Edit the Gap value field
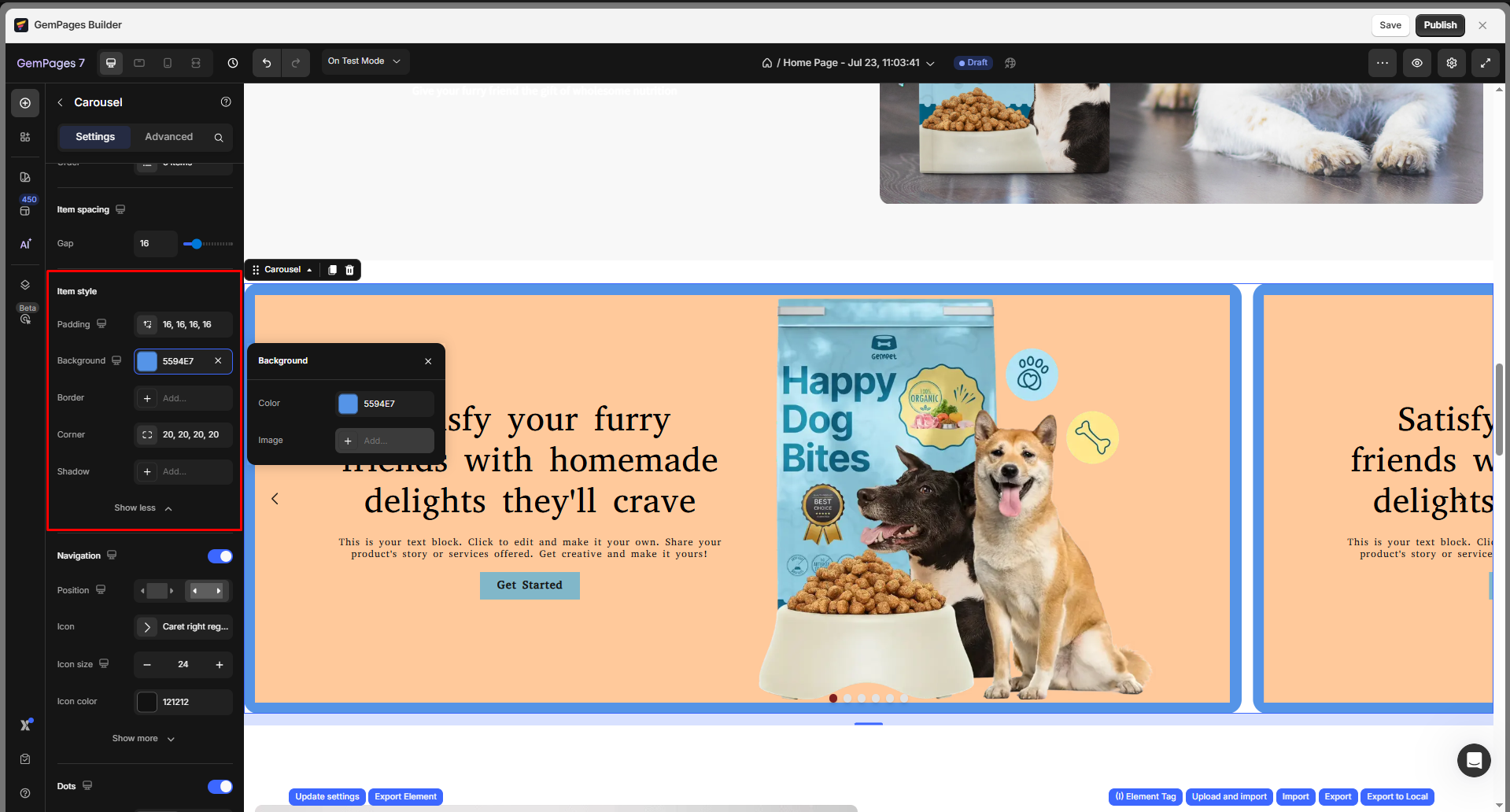This screenshot has width=1510, height=812. [155, 244]
